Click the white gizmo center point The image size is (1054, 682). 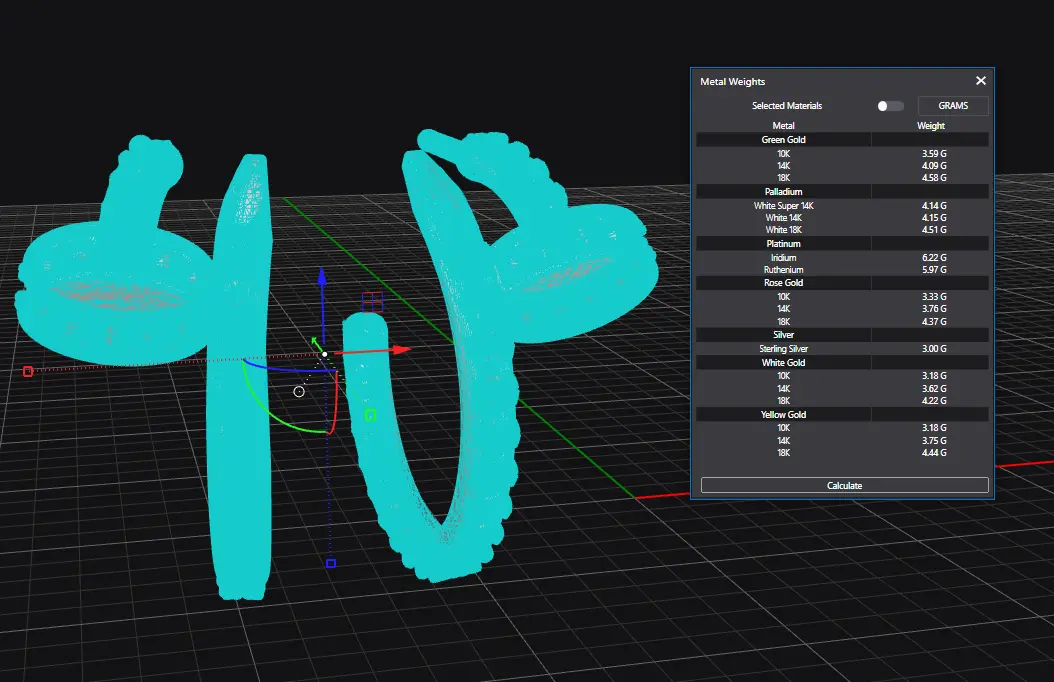[324, 354]
